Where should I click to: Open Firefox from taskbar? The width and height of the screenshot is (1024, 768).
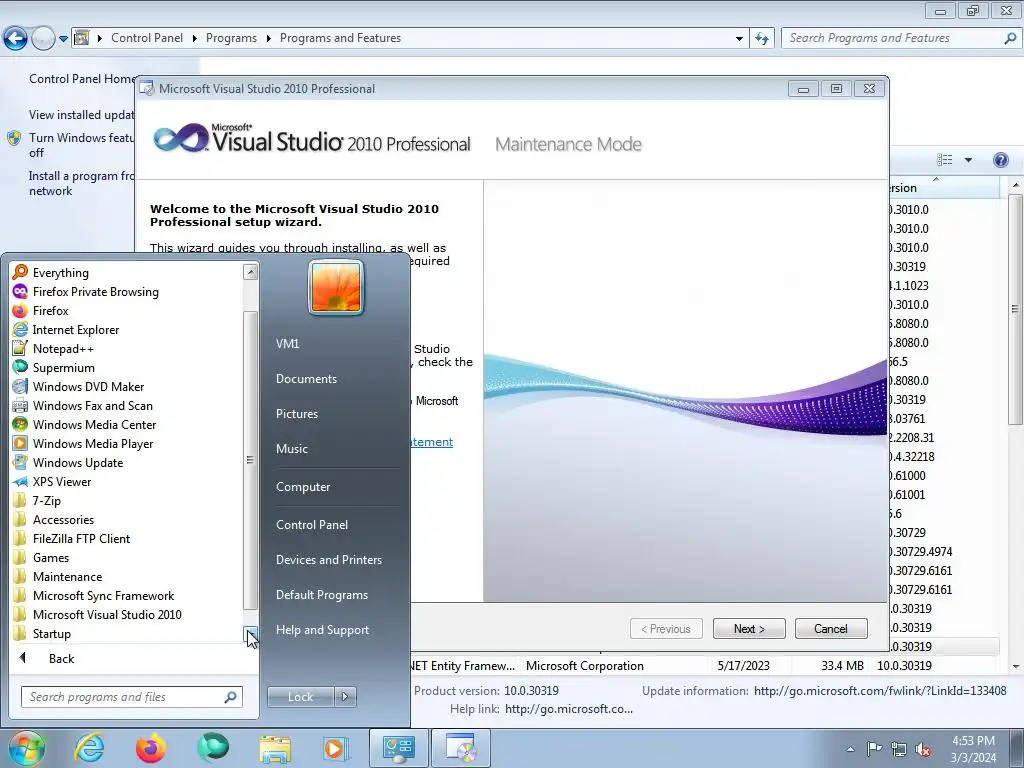click(151, 748)
